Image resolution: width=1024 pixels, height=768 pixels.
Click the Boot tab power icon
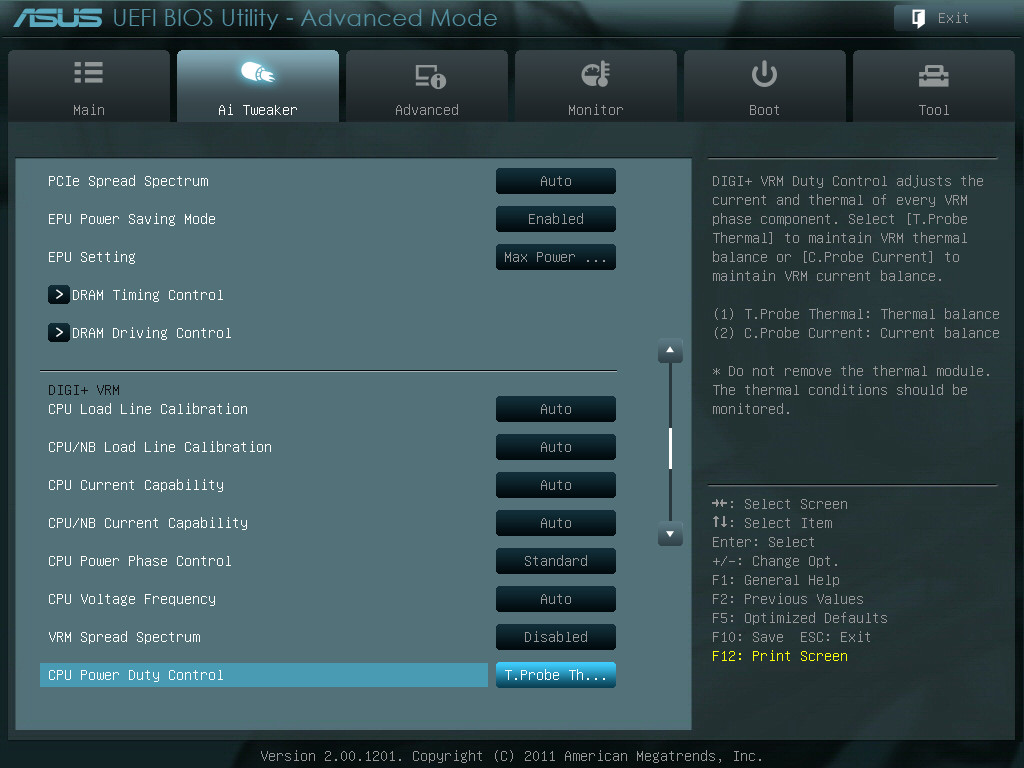(764, 74)
